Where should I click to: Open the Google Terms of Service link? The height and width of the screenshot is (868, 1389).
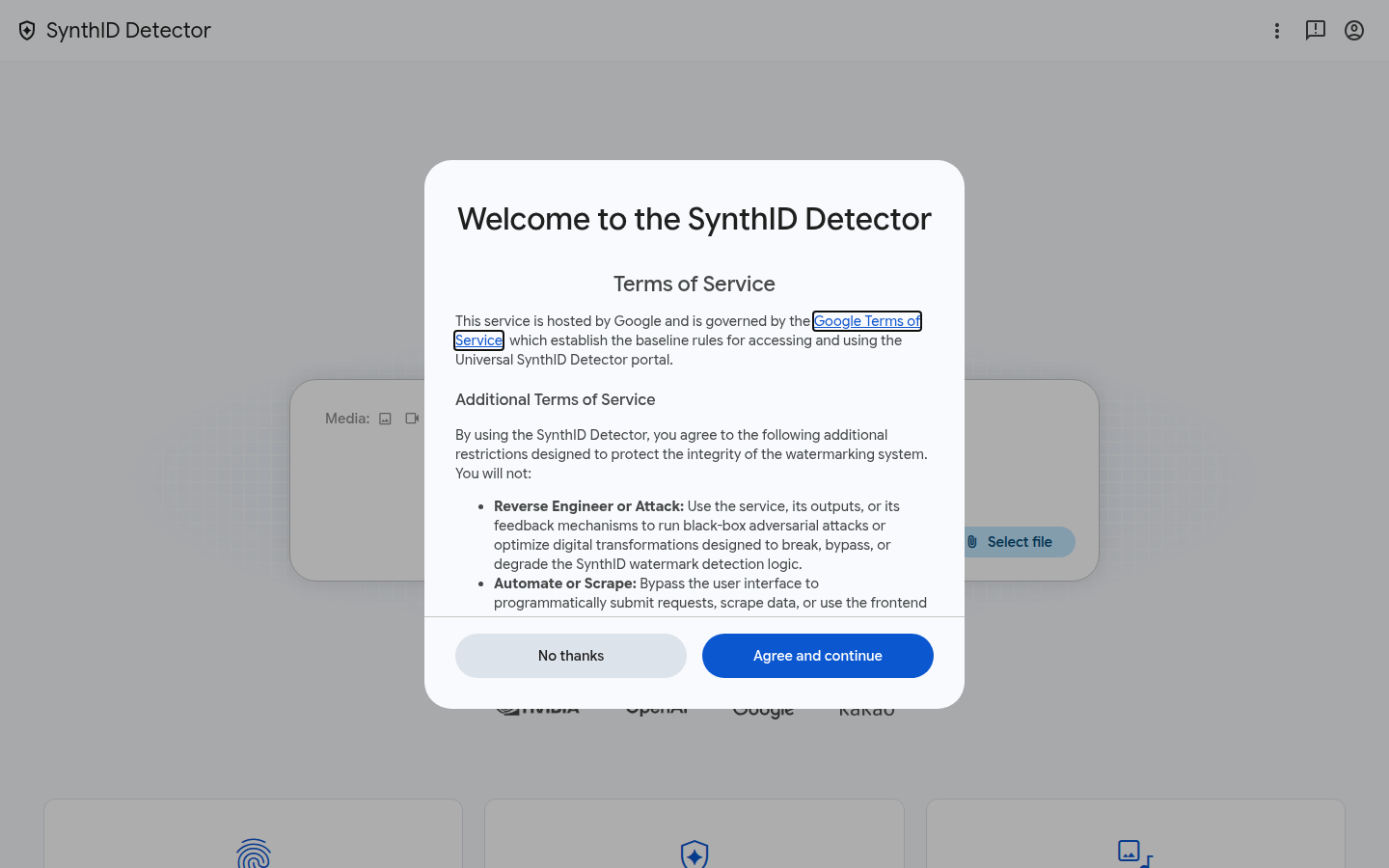867,321
